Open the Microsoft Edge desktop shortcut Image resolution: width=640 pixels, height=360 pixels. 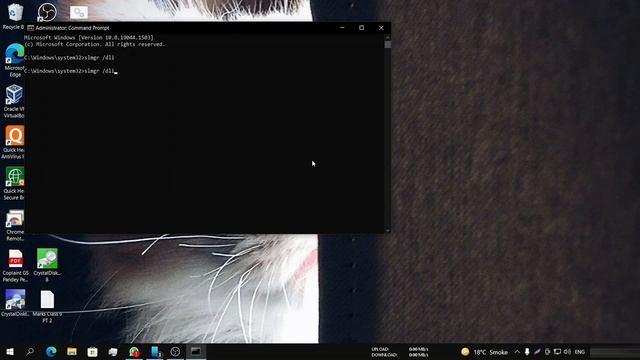click(x=15, y=60)
